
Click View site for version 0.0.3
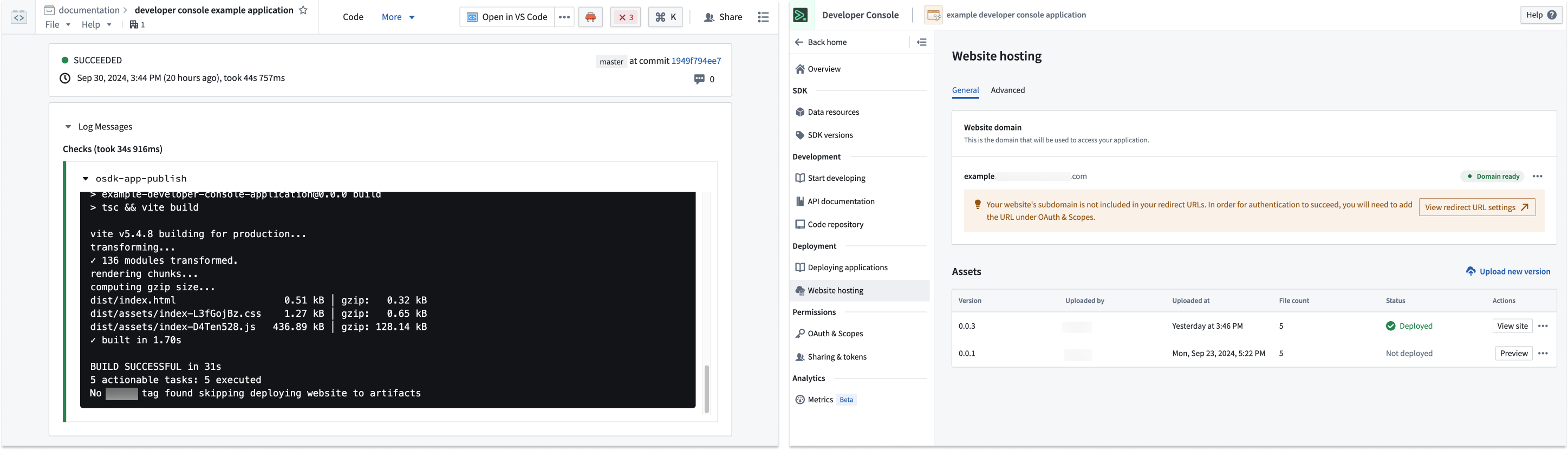click(1513, 327)
